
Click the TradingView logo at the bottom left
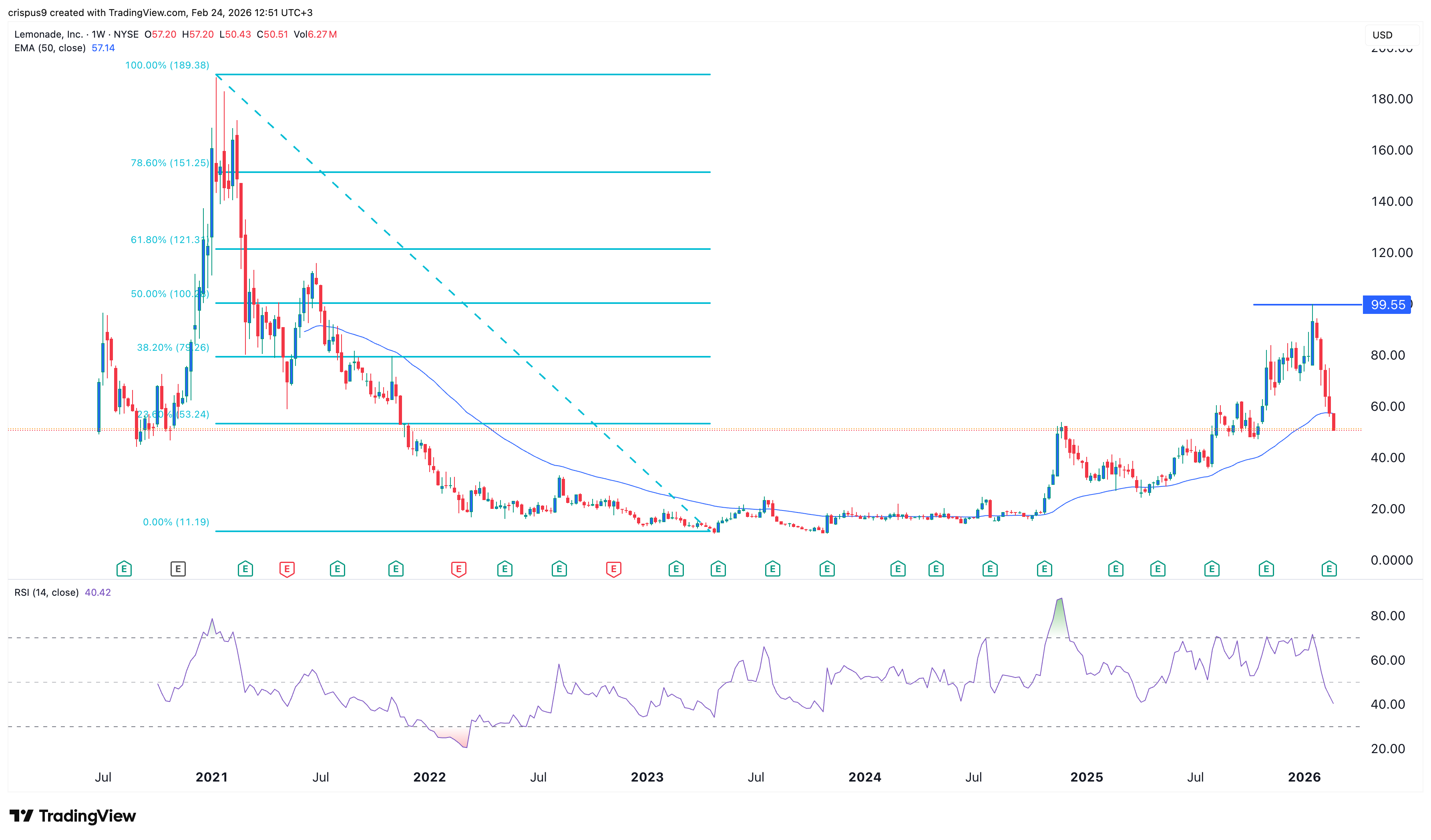(73, 816)
